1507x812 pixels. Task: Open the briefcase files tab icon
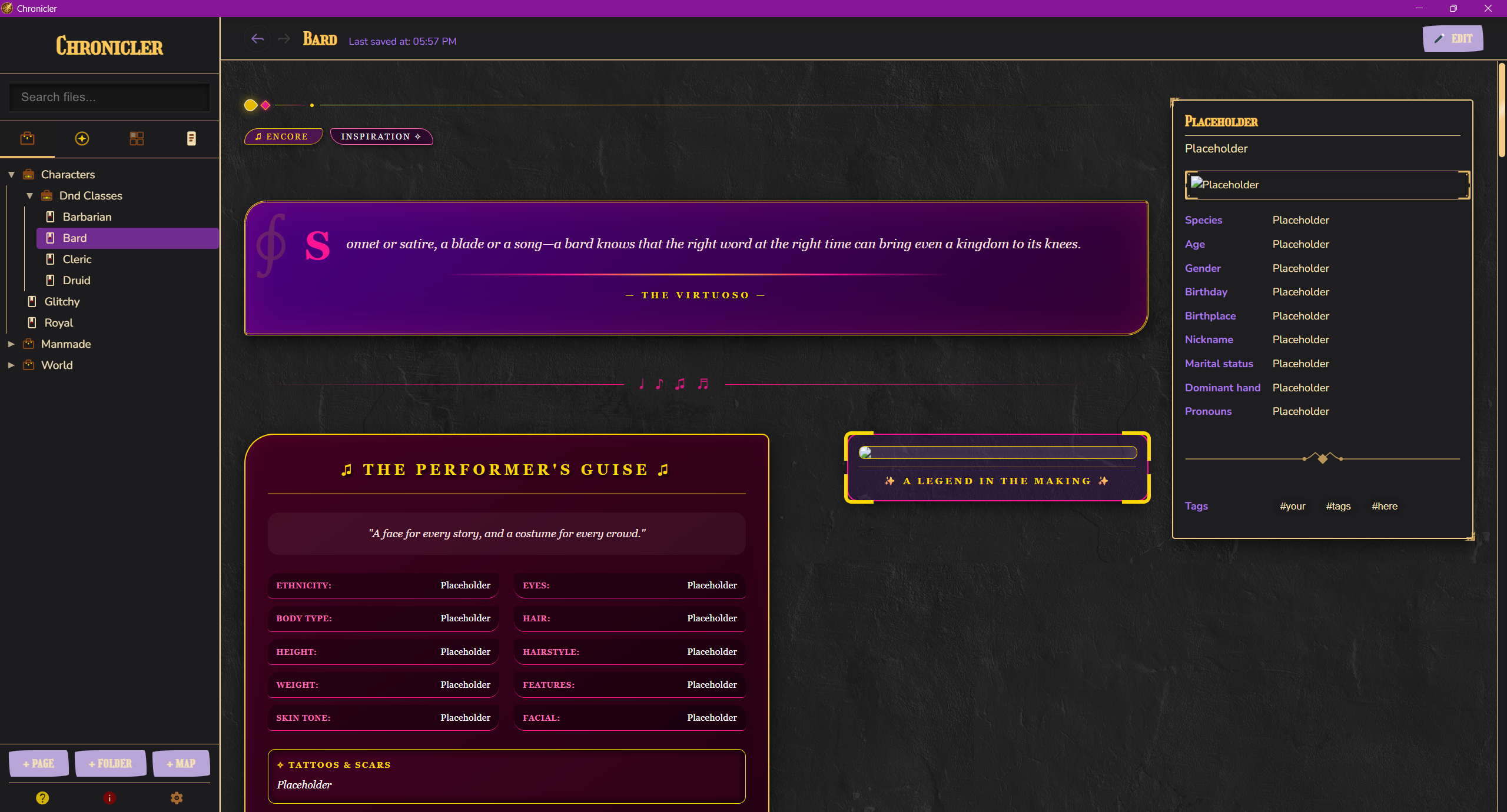pos(27,138)
